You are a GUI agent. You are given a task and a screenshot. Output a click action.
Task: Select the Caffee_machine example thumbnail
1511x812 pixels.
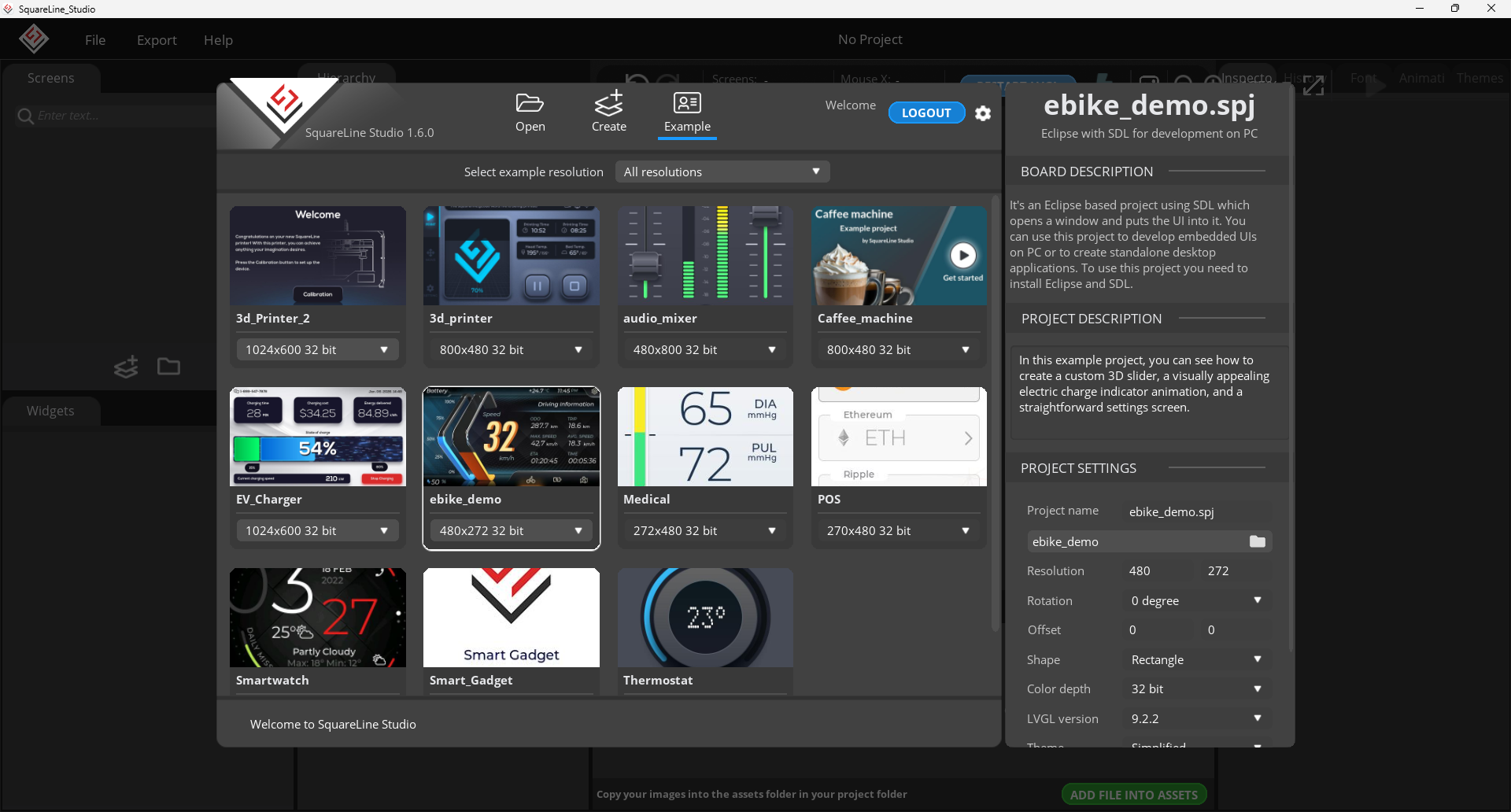[x=899, y=256]
